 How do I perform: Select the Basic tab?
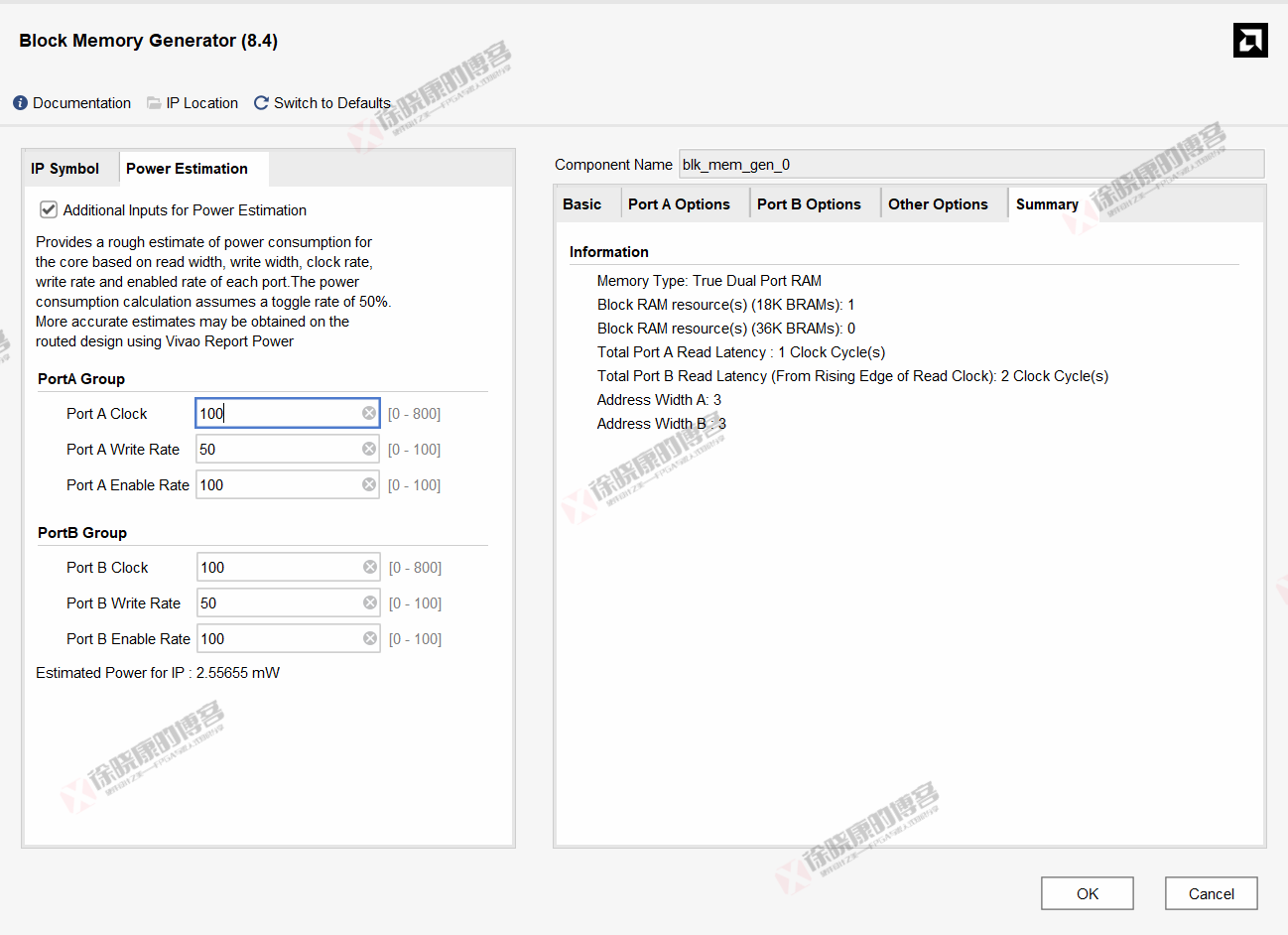point(582,203)
